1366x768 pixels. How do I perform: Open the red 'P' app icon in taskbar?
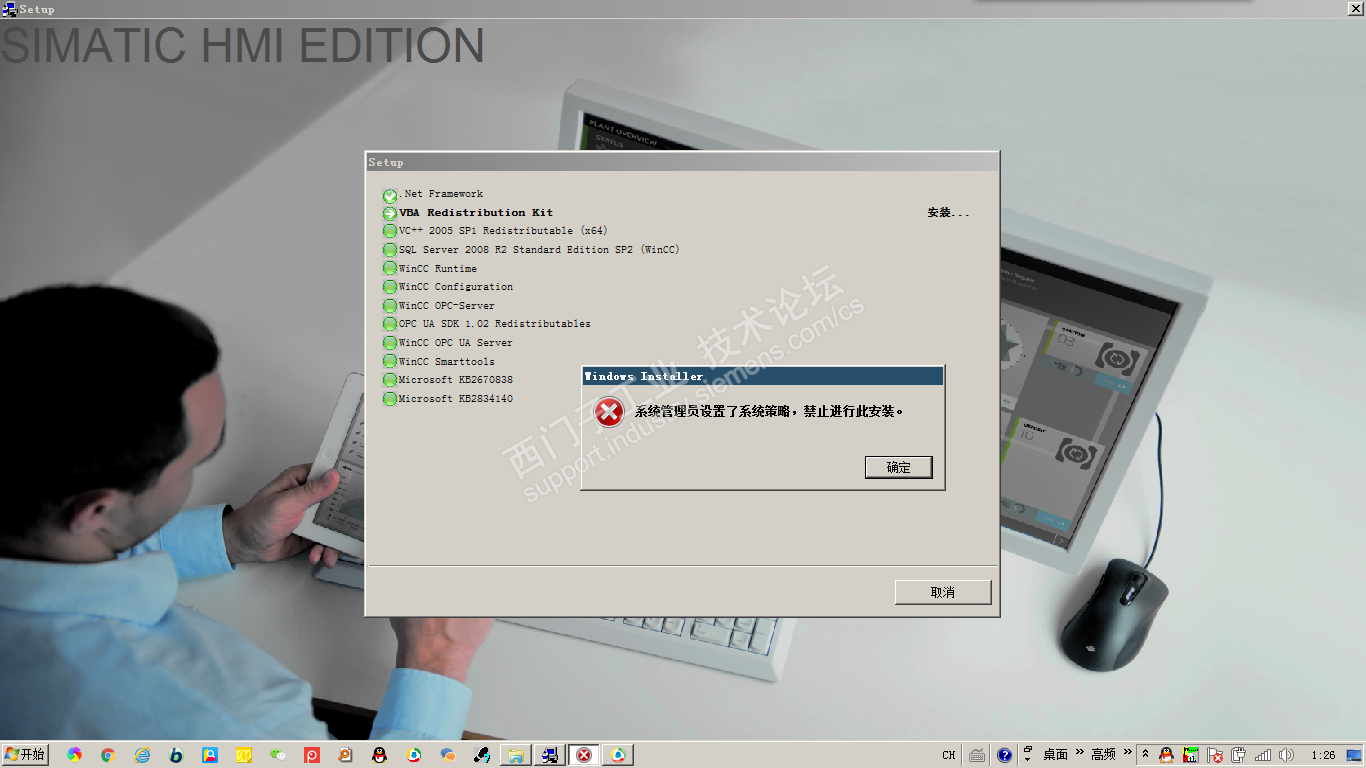(x=312, y=755)
